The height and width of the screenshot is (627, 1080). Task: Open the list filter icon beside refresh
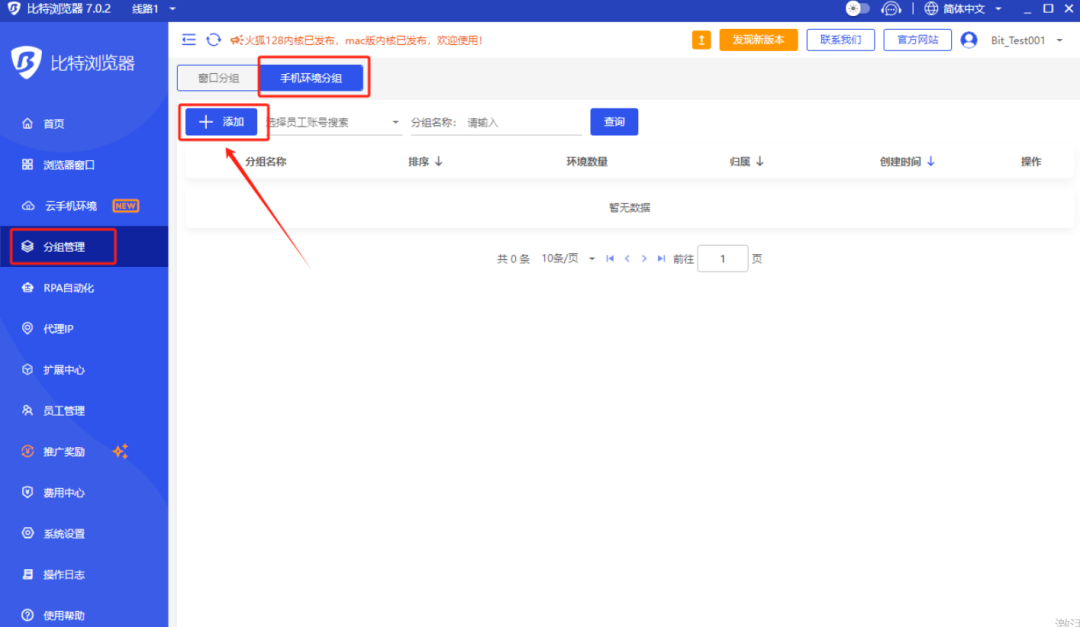pyautogui.click(x=188, y=39)
